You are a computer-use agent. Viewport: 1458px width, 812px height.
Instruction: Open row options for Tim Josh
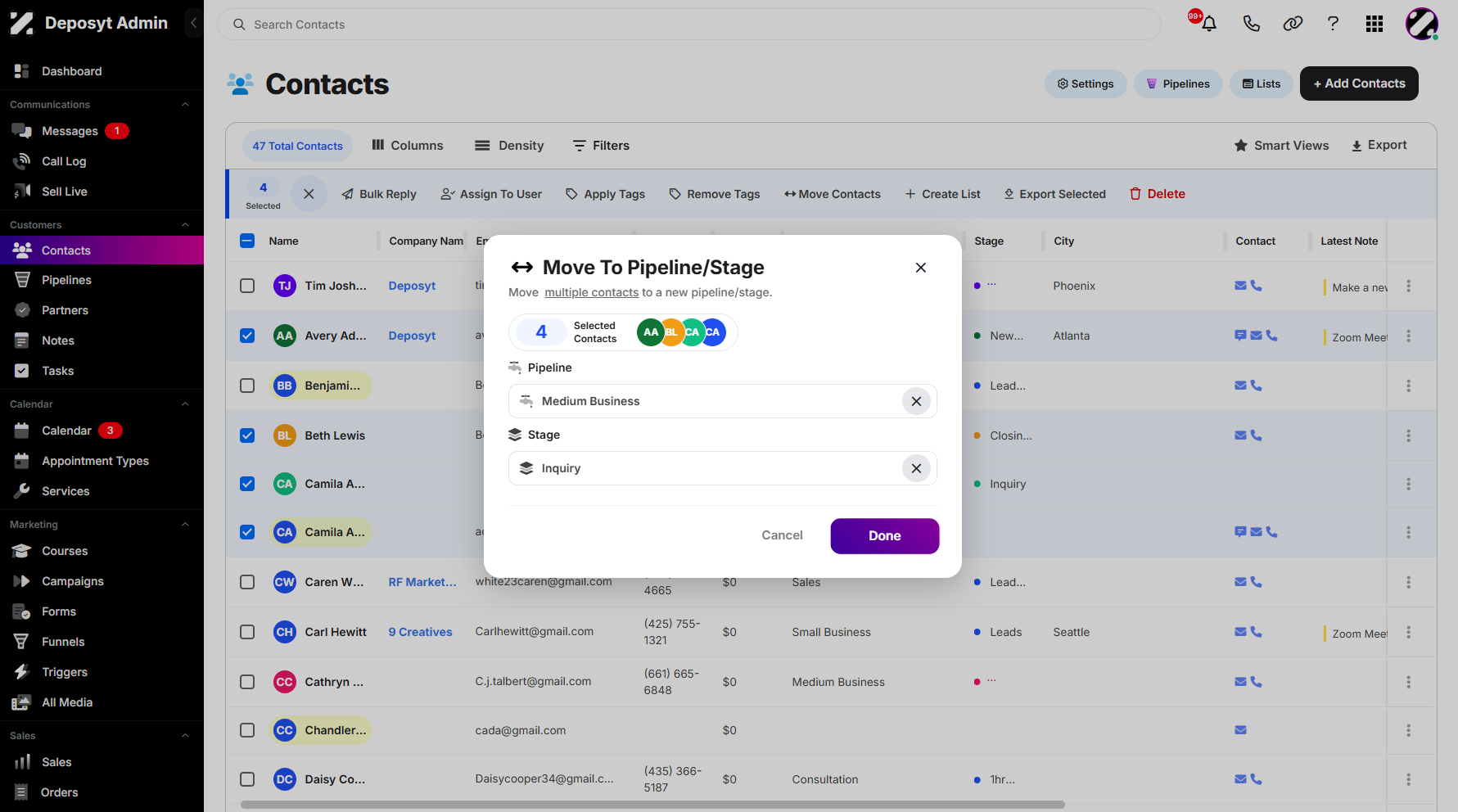point(1408,286)
